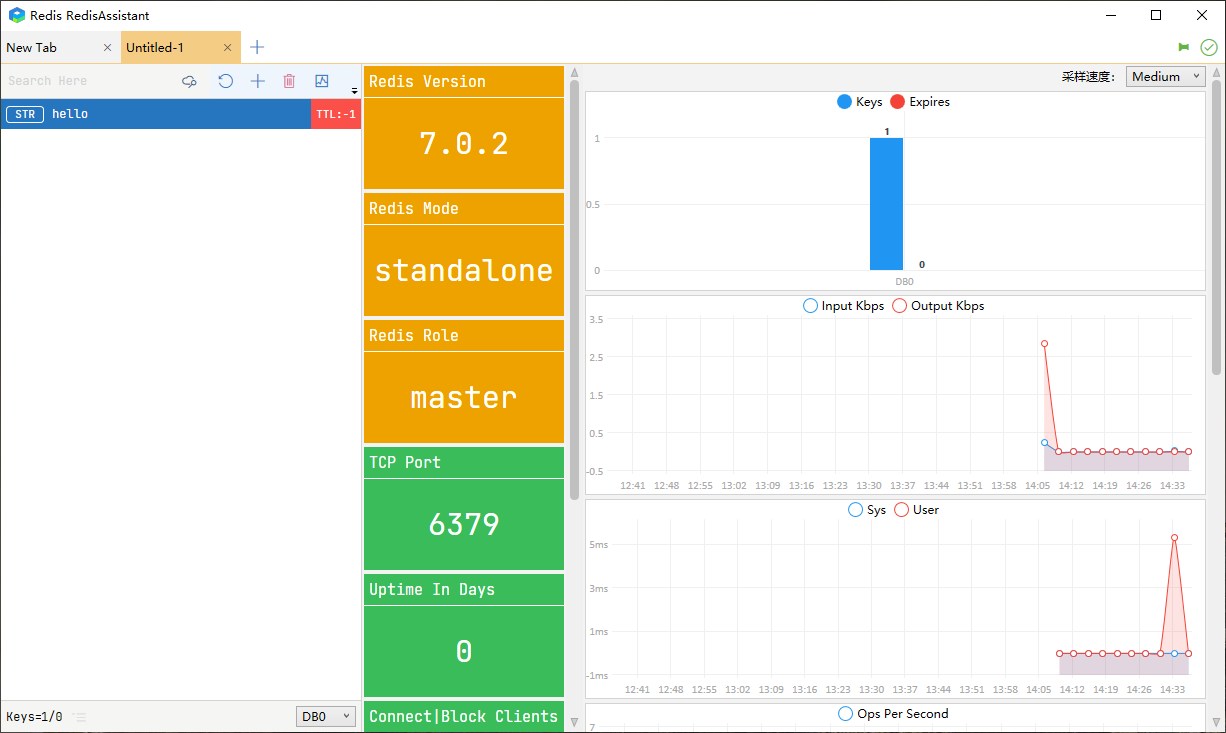Open the DB0 database dropdown
The image size is (1226, 733).
point(326,717)
